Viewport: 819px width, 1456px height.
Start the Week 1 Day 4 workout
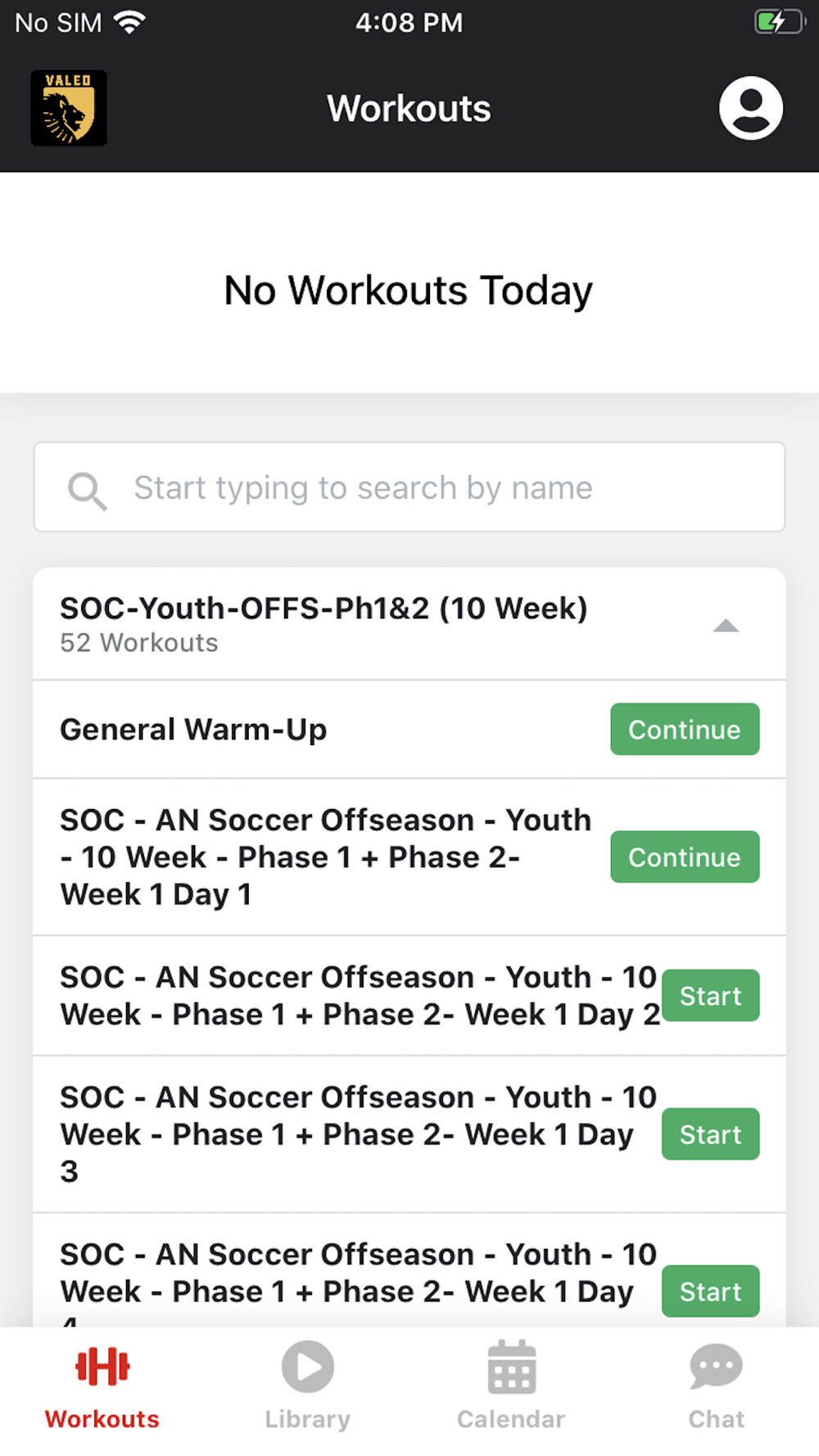click(x=710, y=1291)
